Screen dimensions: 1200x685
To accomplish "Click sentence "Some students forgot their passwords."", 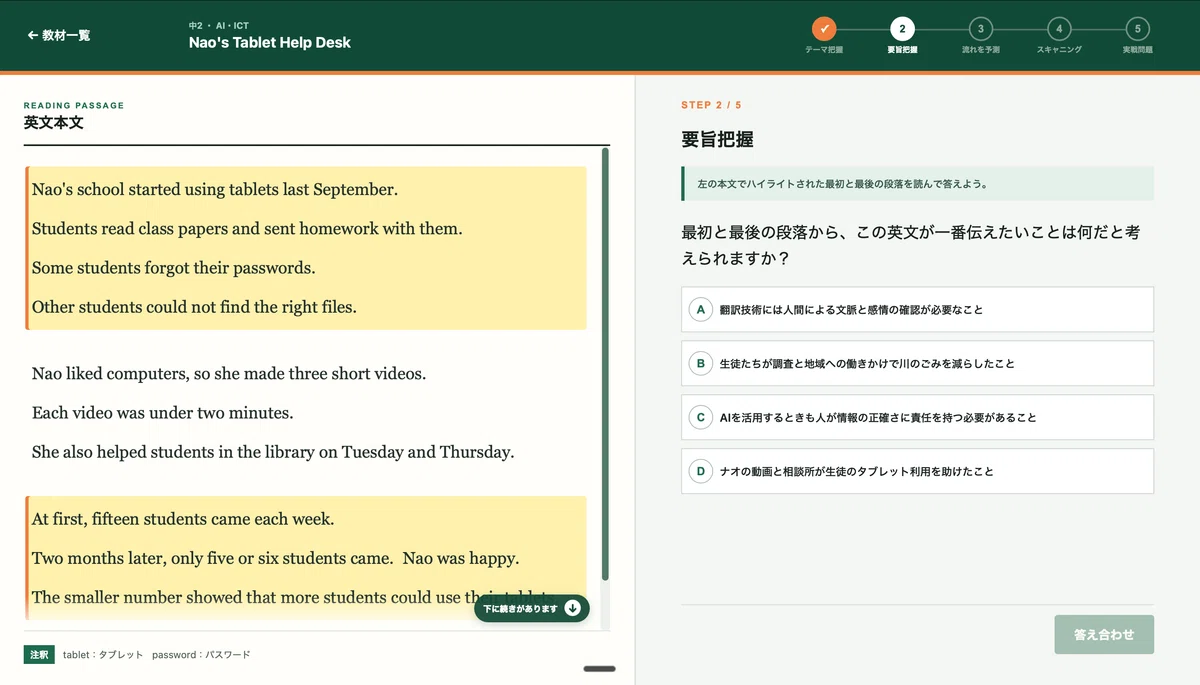I will click(x=174, y=268).
